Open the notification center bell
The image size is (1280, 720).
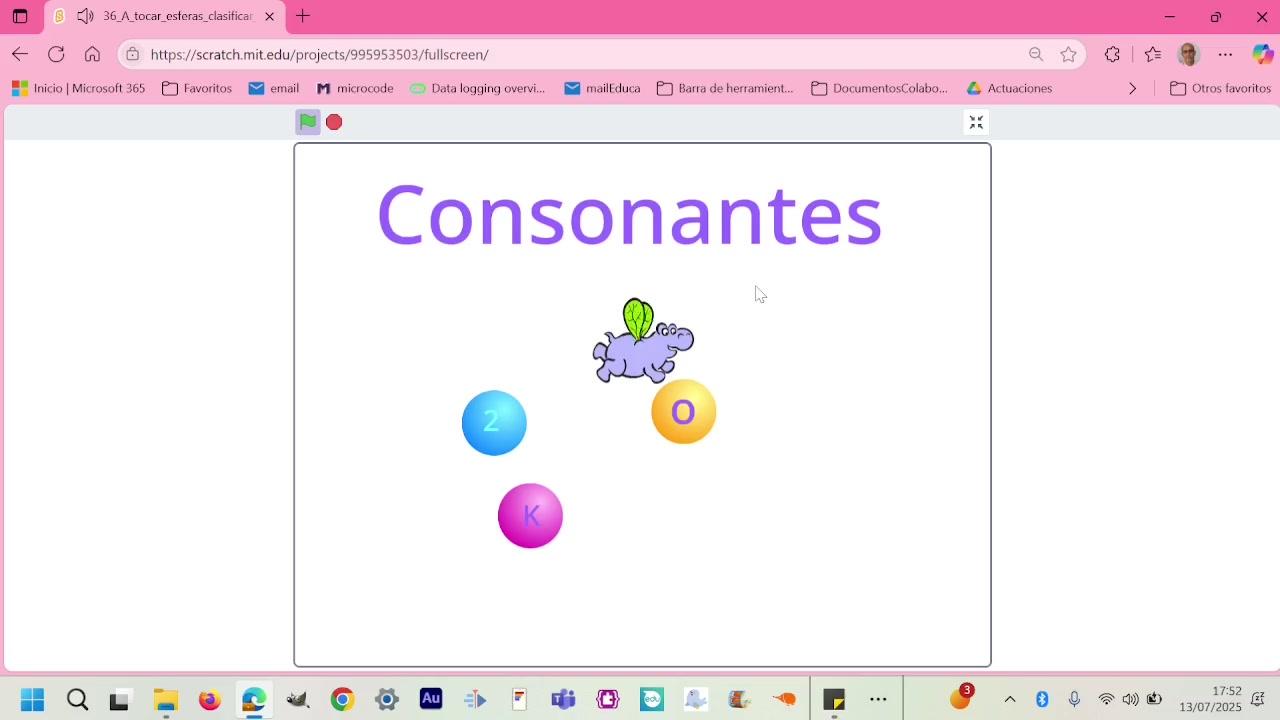1258,699
